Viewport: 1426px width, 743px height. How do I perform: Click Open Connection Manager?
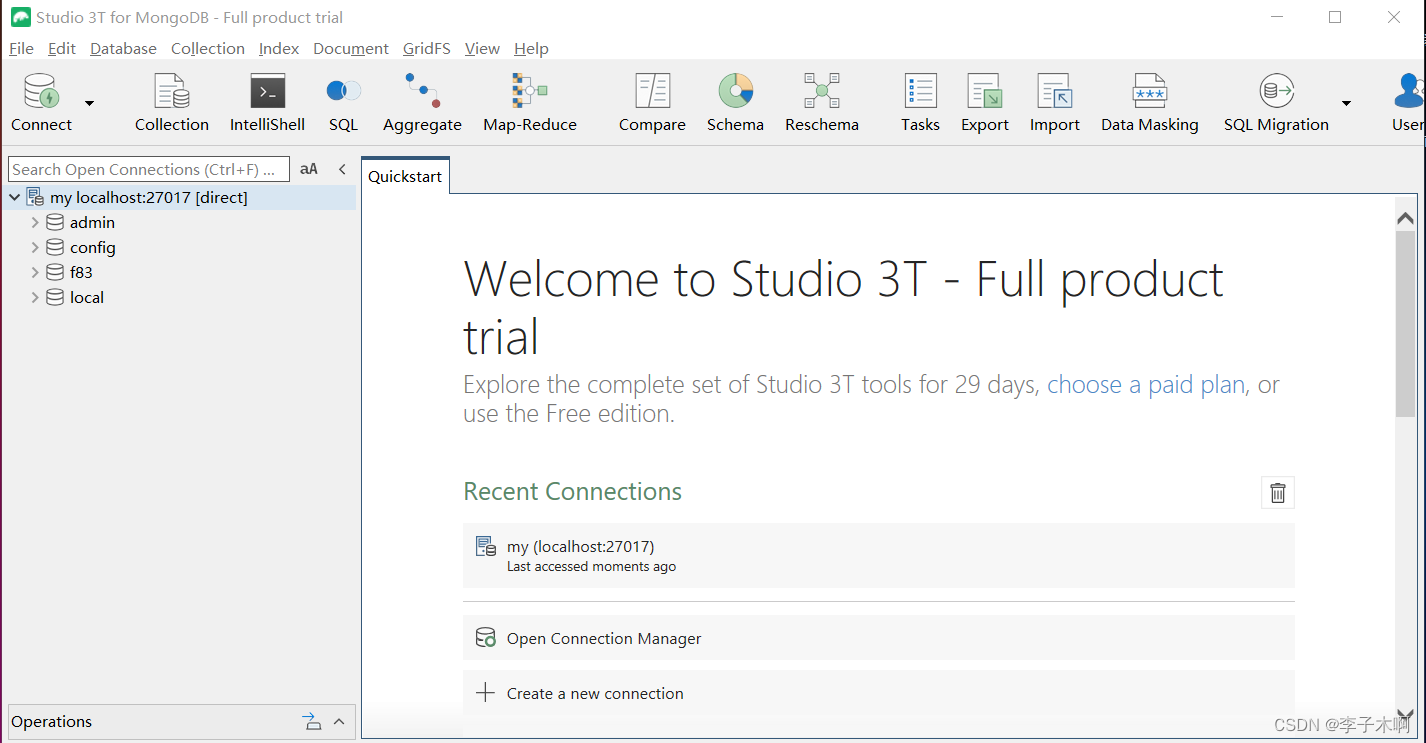(878, 638)
